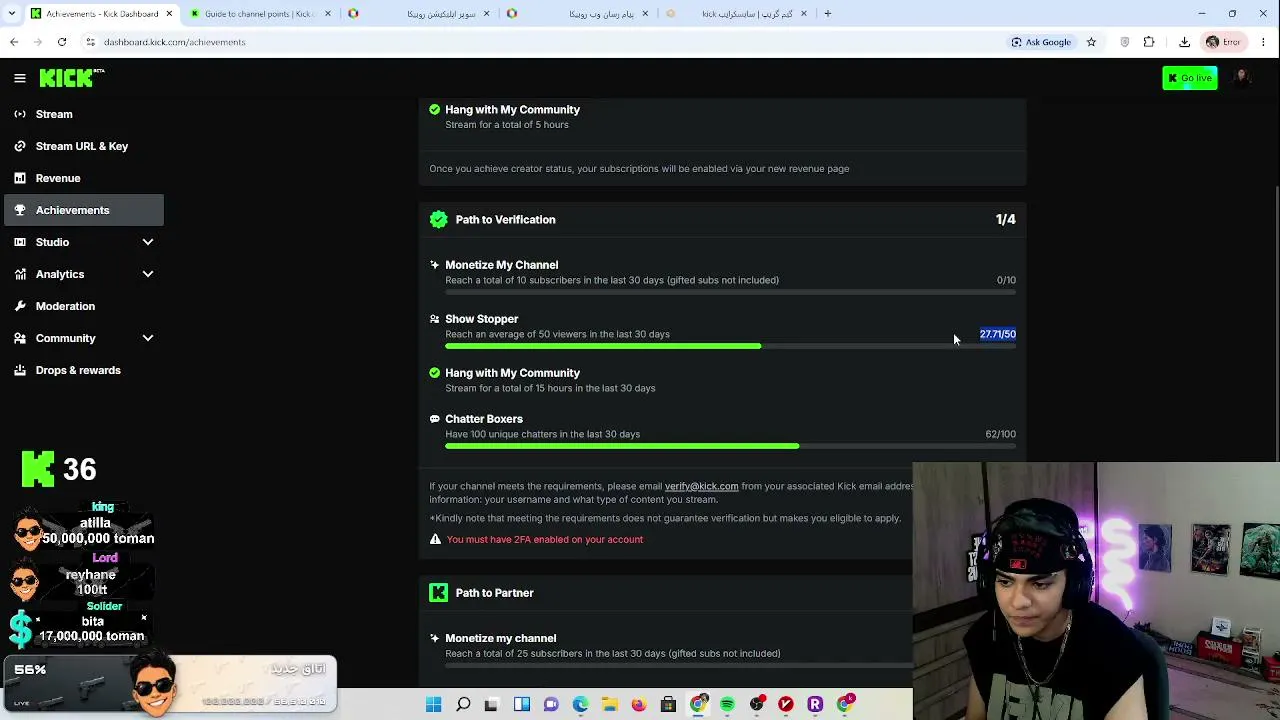The width and height of the screenshot is (1280, 720).
Task: Click the 1/4 verification progress count
Action: [1006, 220]
